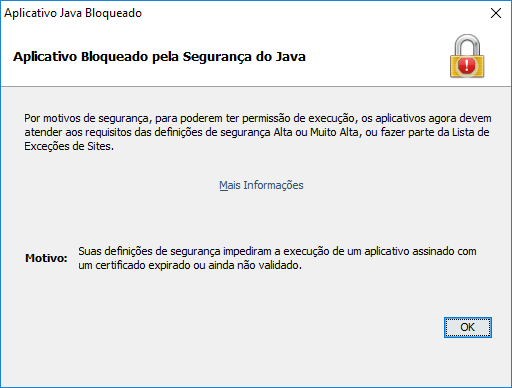The image size is (512, 388).
Task: Click the padlock's silver shackle
Action: pos(467,44)
